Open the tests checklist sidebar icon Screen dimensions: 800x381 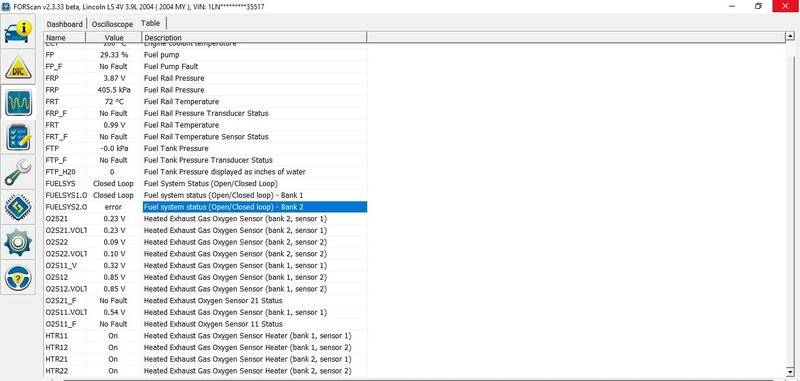point(18,138)
